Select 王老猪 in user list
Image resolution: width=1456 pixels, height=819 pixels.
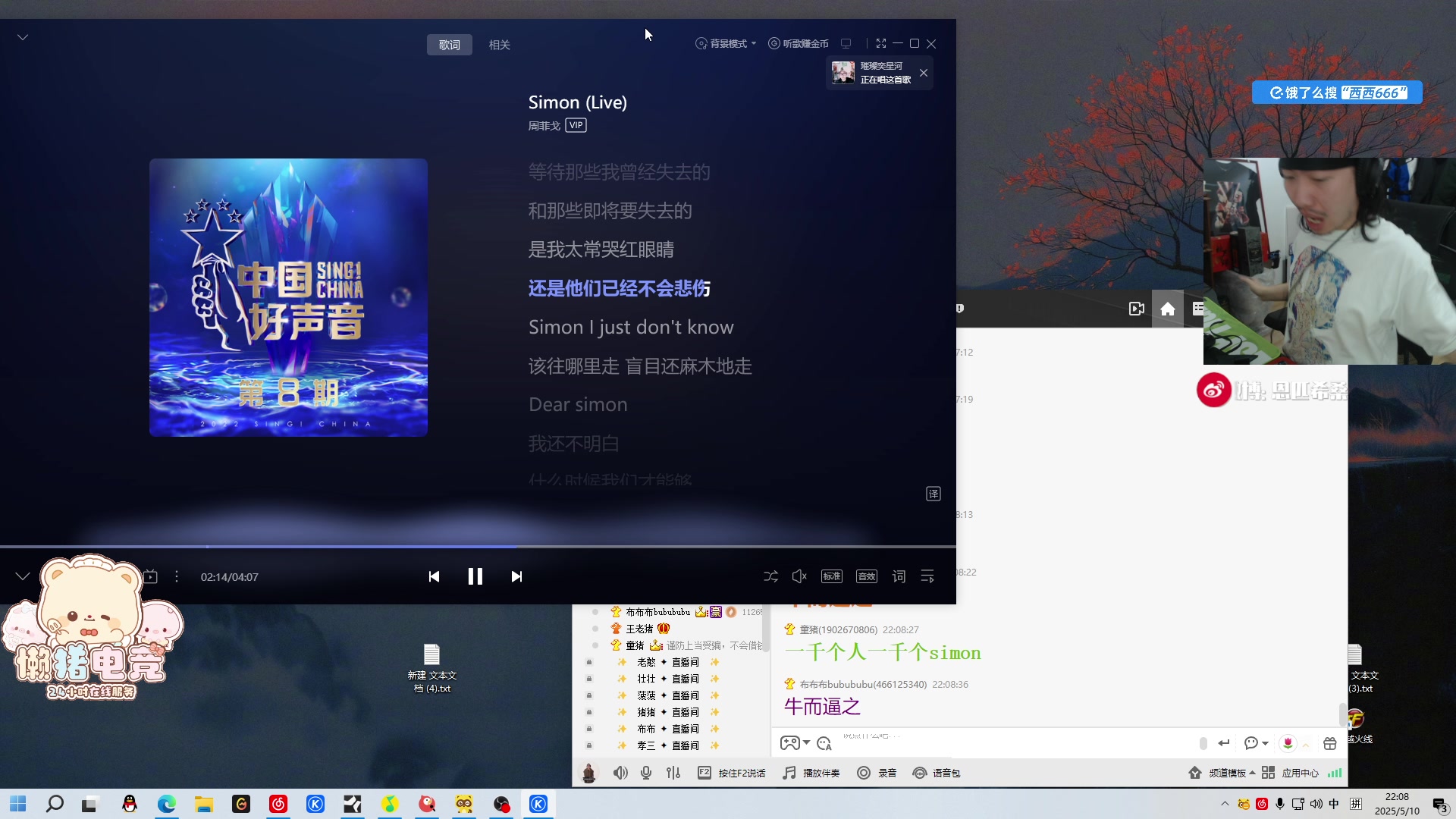click(639, 629)
